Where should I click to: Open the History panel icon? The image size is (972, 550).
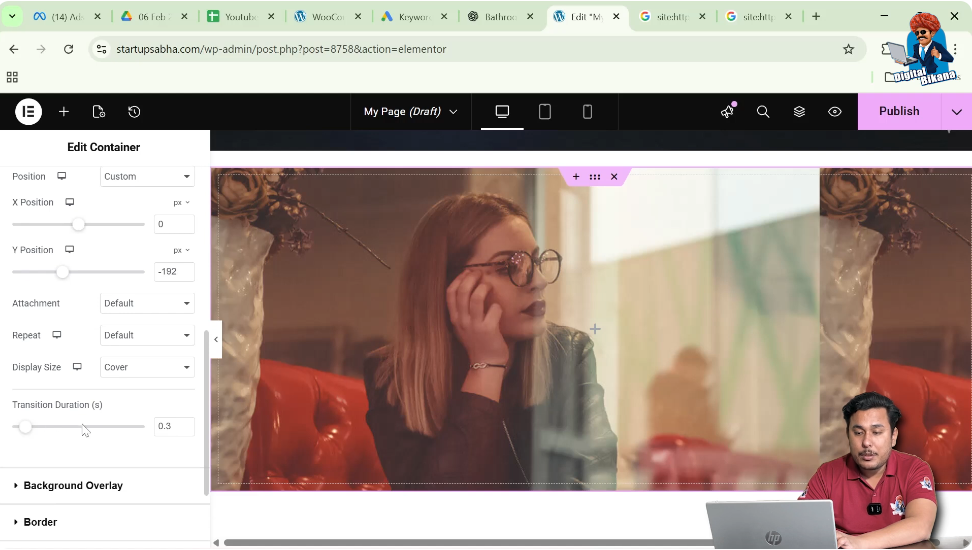click(134, 112)
